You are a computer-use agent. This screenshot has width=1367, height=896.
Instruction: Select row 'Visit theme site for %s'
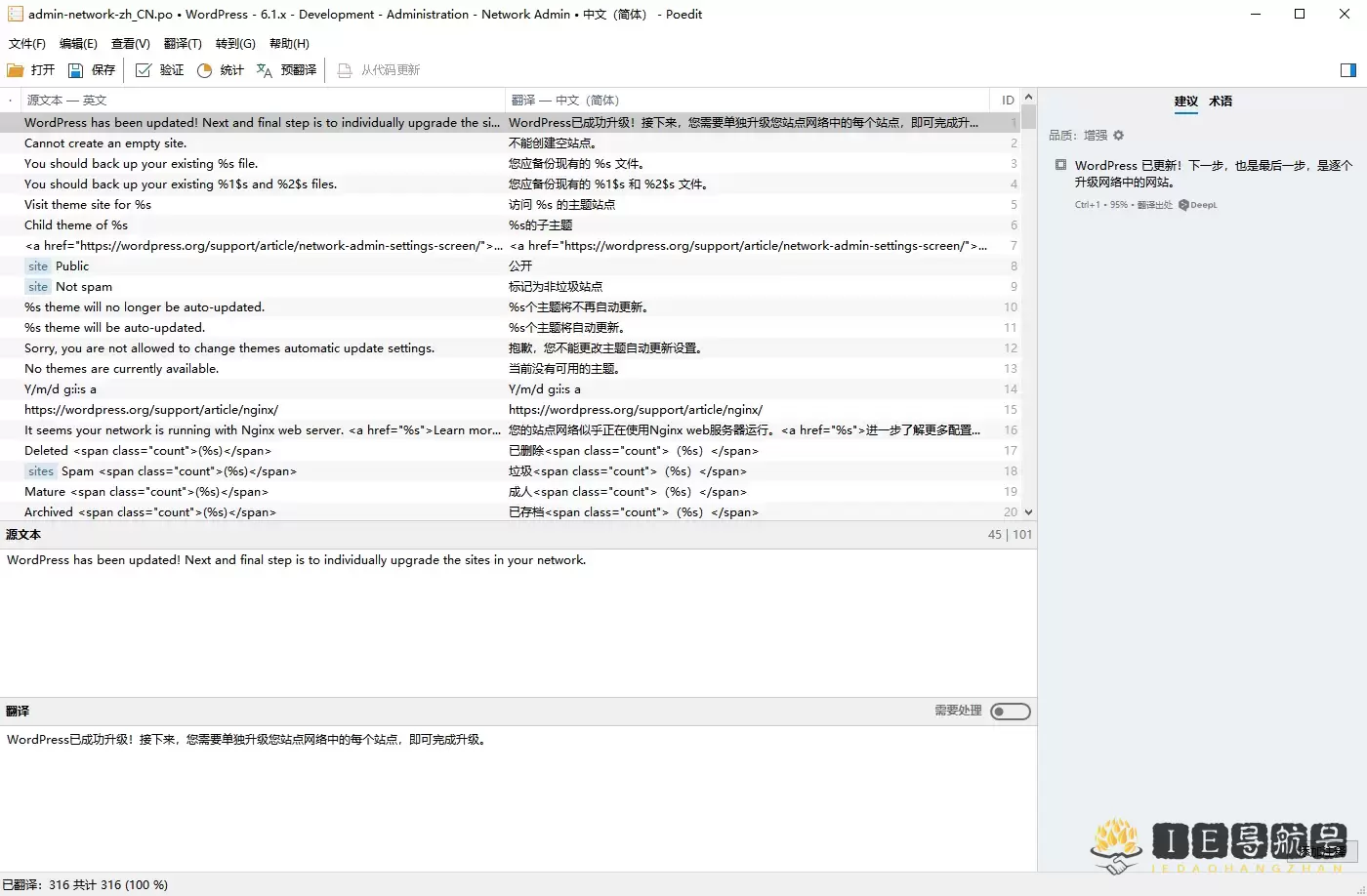(x=511, y=205)
